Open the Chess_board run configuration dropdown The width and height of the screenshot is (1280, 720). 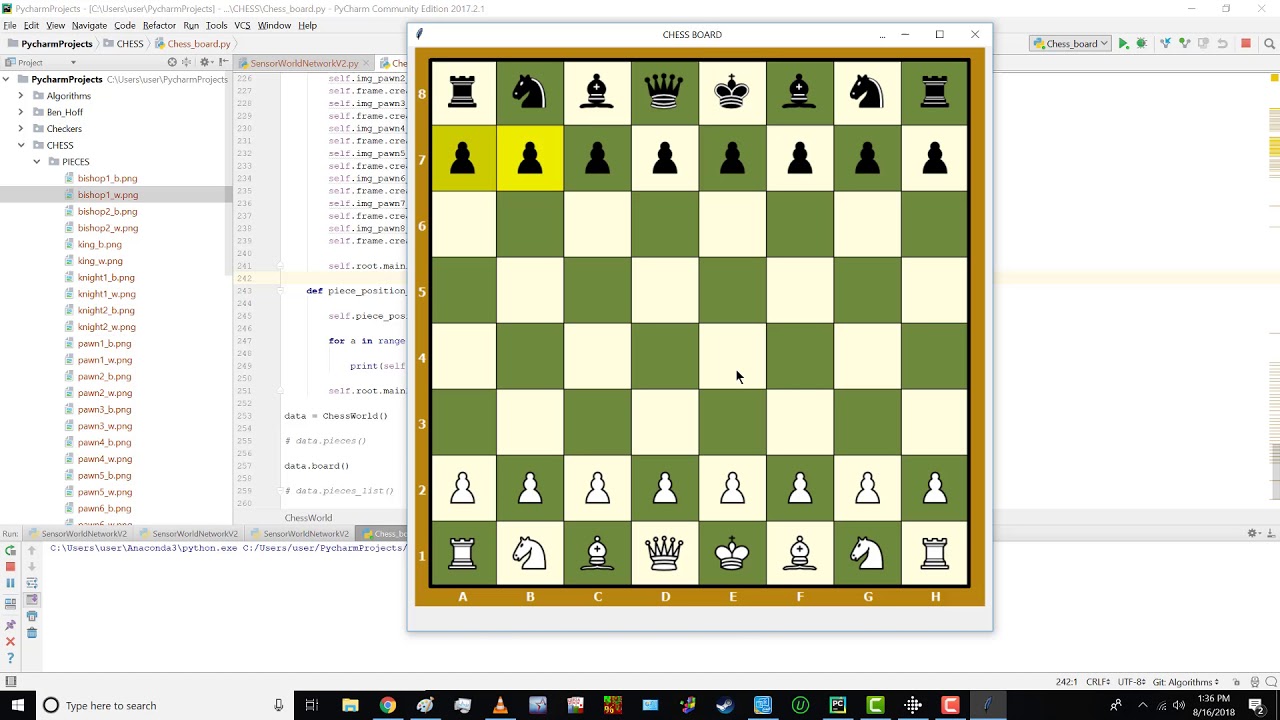[1070, 44]
